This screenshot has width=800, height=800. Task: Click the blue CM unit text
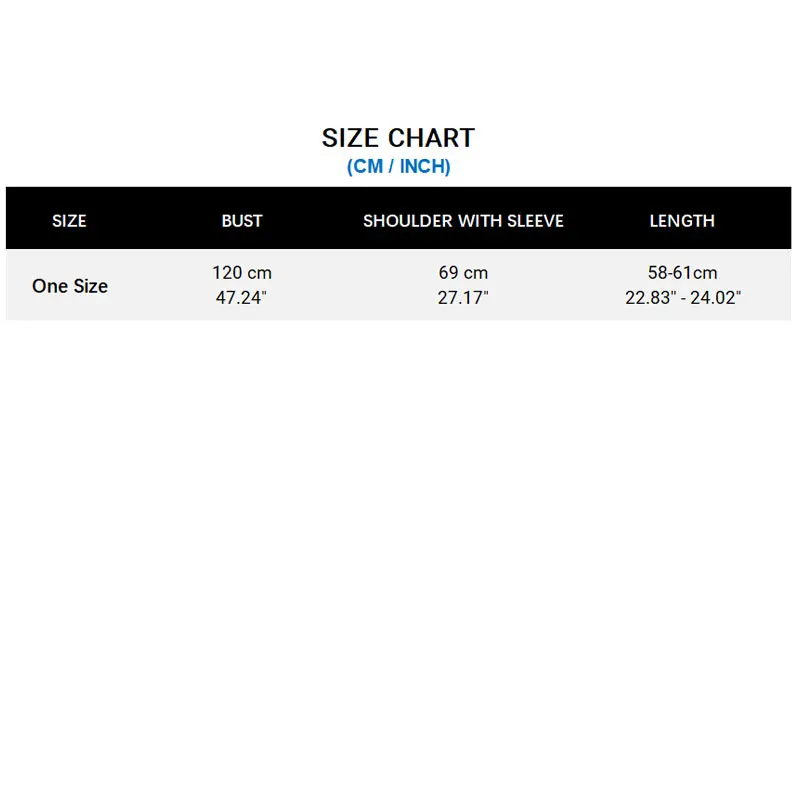click(x=367, y=167)
